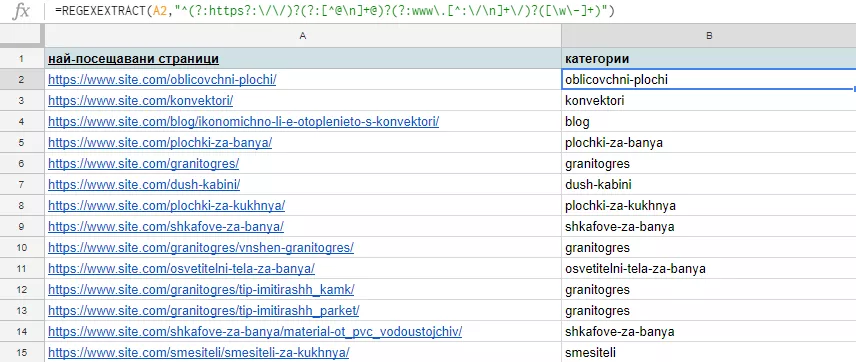Select row header 4

click(21, 122)
